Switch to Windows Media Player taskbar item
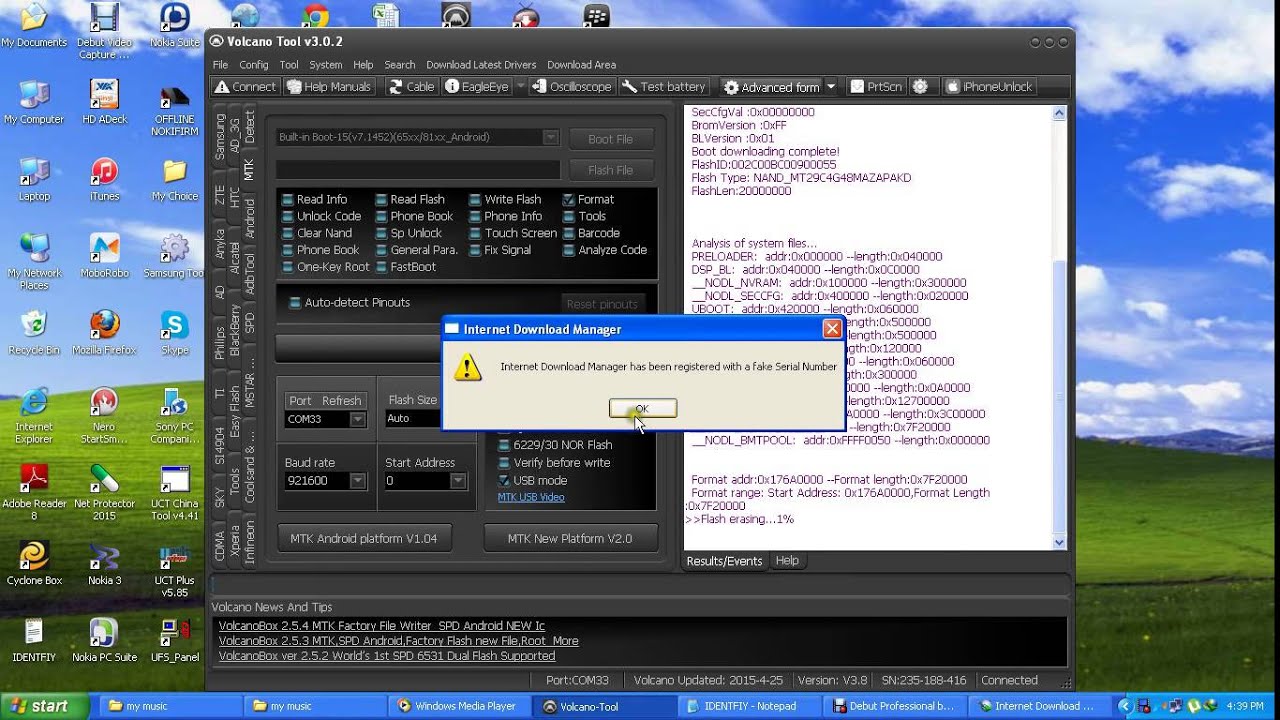The image size is (1280, 720). click(x=460, y=706)
